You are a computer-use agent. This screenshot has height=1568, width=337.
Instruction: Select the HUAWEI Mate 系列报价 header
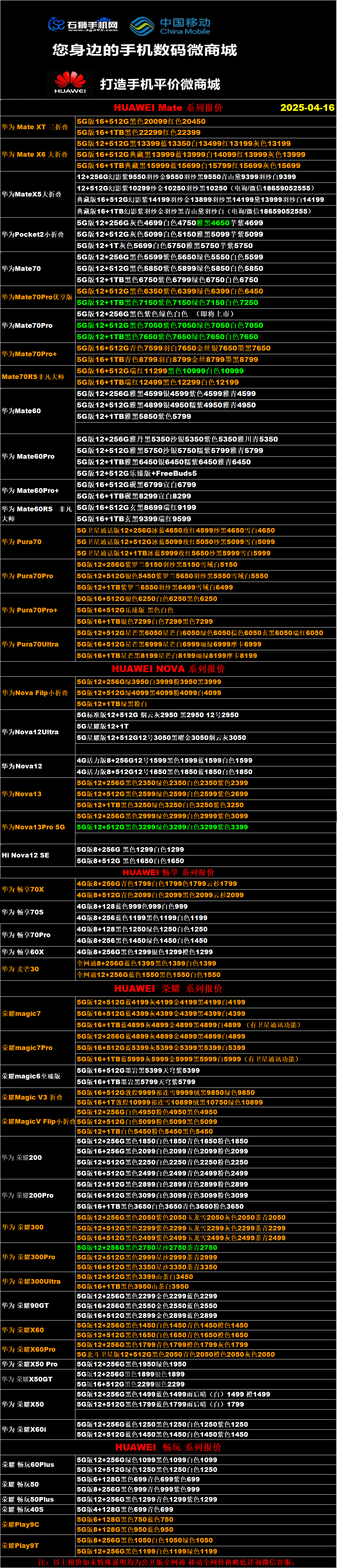(168, 108)
